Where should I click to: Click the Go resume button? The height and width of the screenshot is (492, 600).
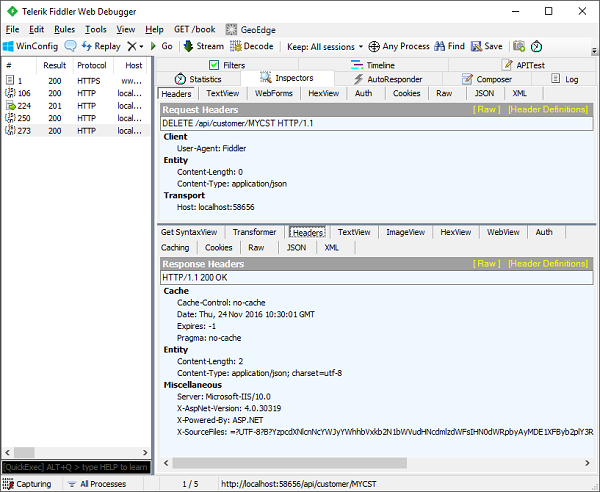[x=161, y=46]
